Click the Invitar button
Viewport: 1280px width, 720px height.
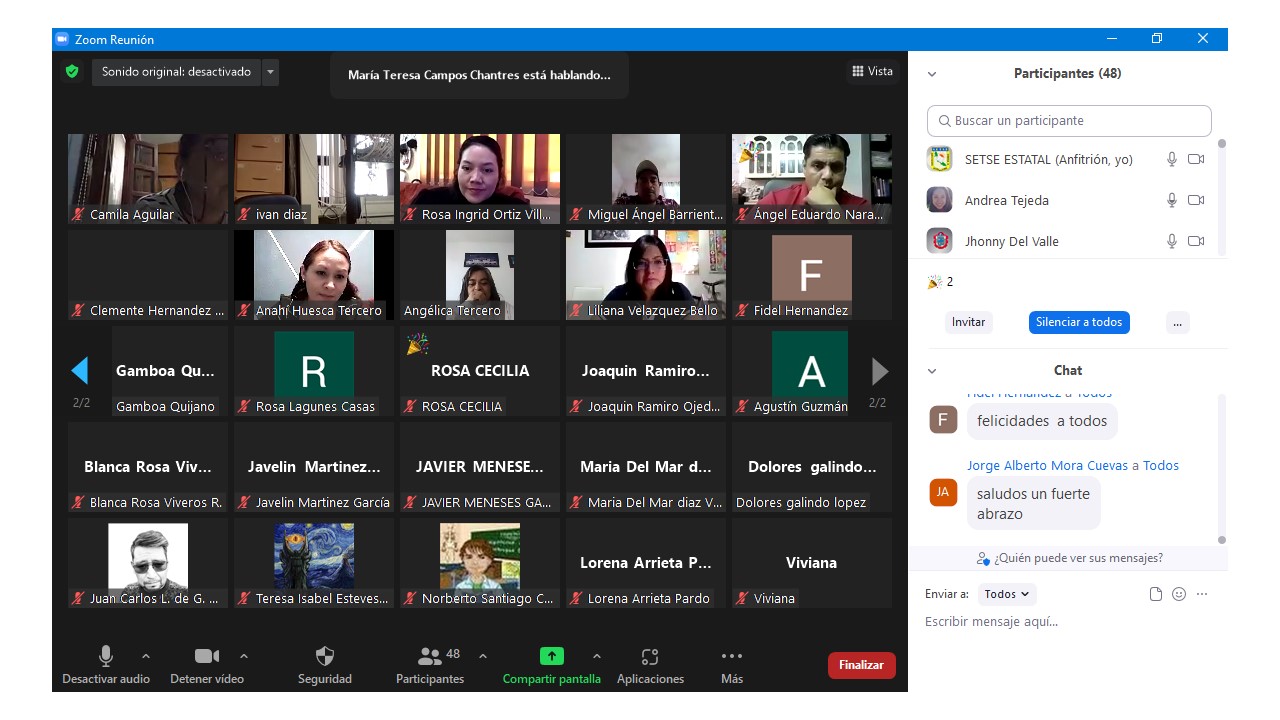coord(968,322)
